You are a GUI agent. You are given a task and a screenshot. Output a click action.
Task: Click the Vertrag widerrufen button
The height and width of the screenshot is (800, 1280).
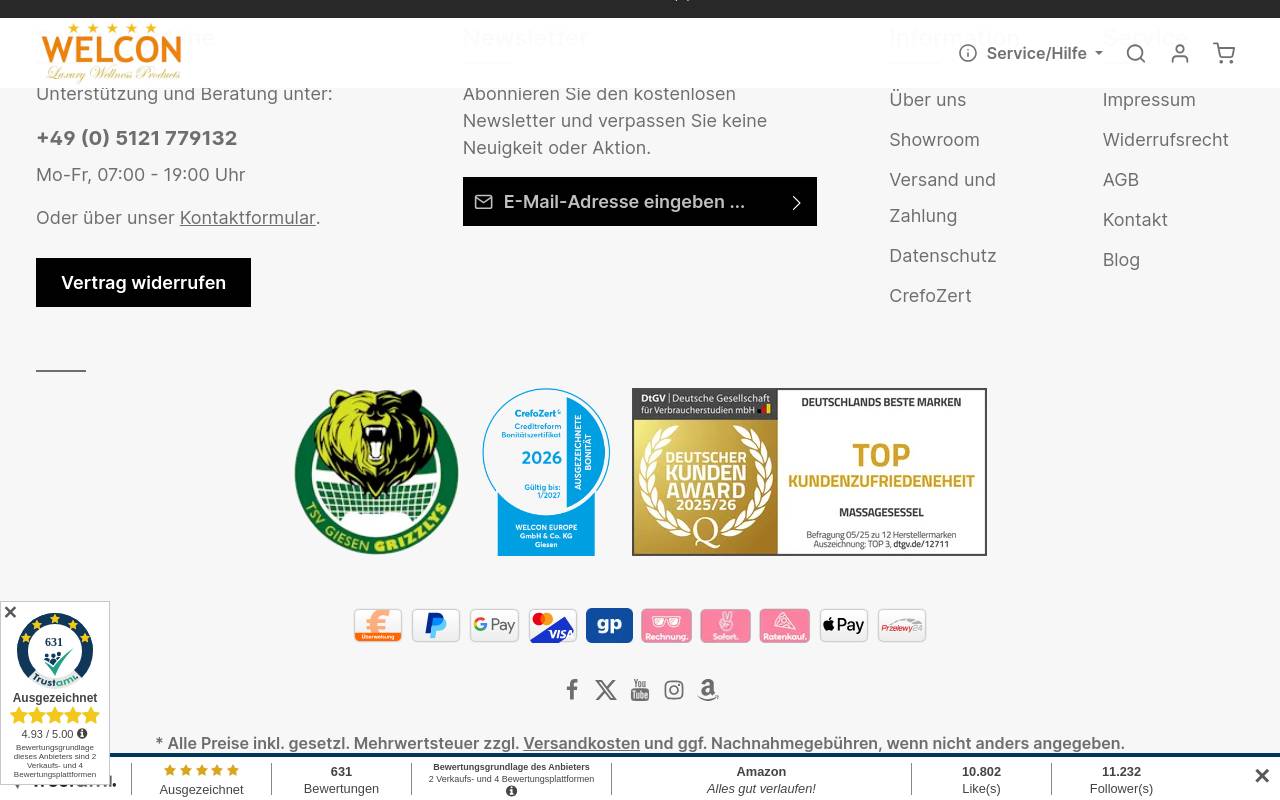point(143,282)
